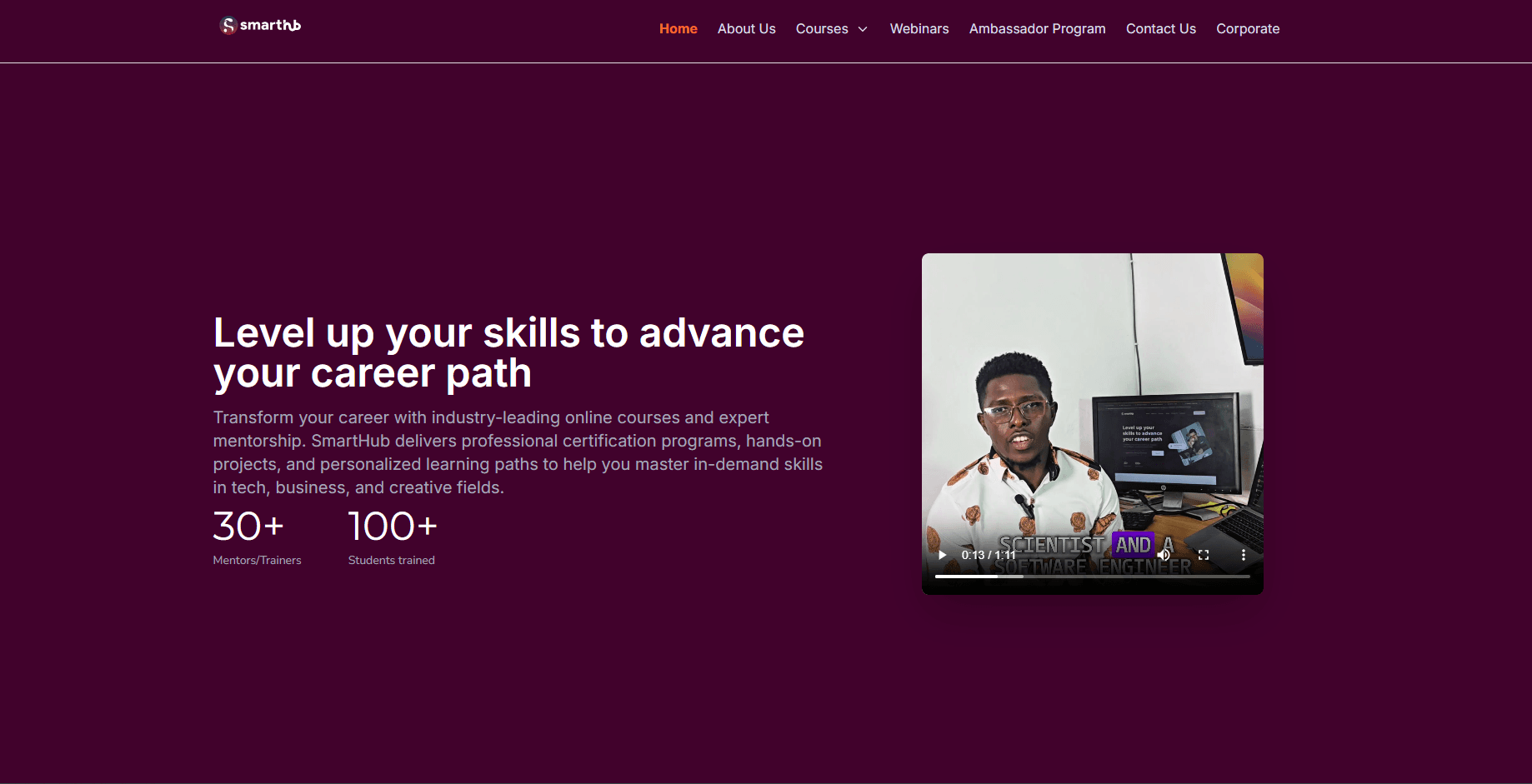Image resolution: width=1532 pixels, height=784 pixels.
Task: Open the Corporate page
Action: (x=1247, y=28)
